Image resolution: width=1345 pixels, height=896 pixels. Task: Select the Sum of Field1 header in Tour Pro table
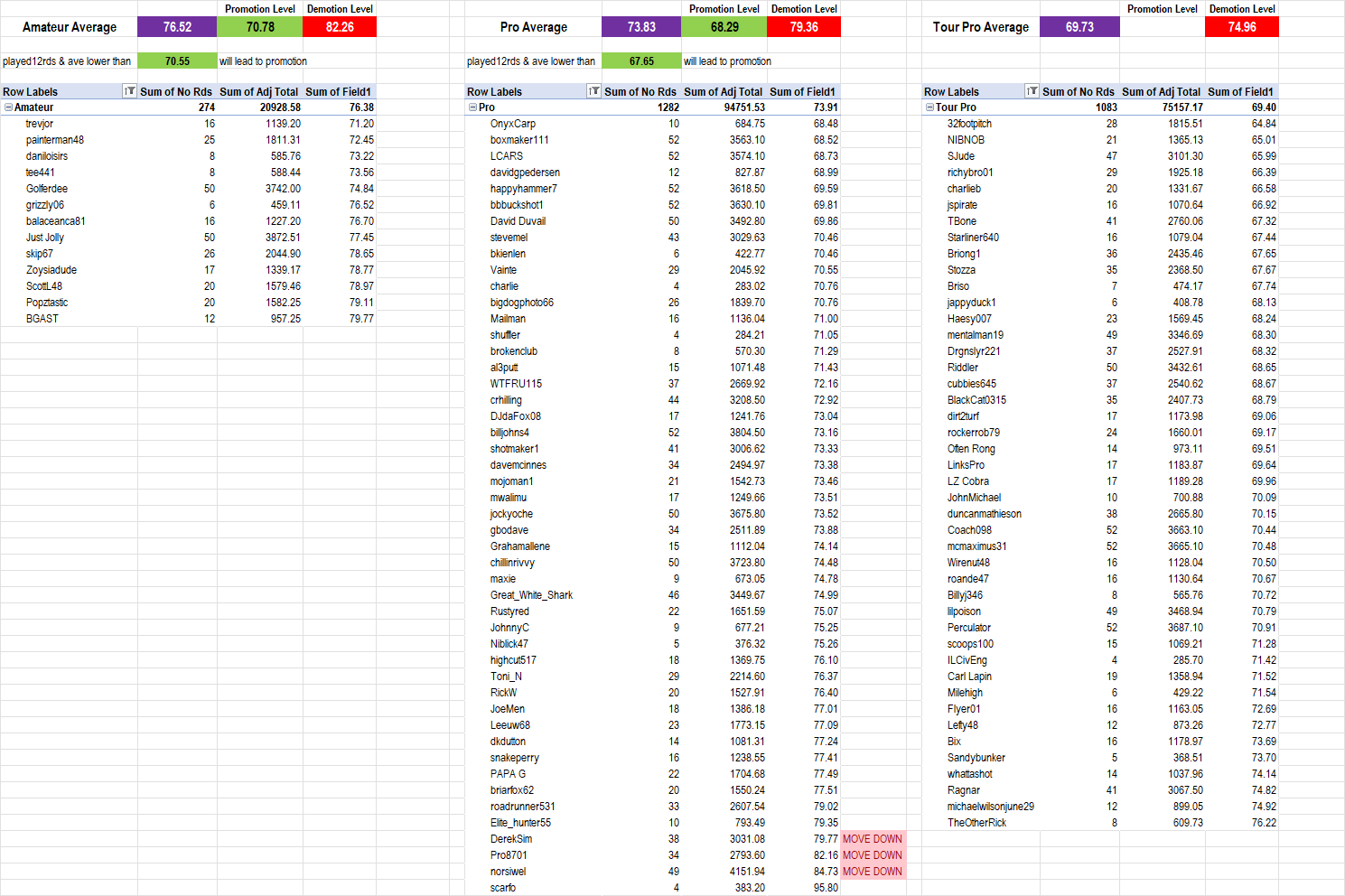point(1240,91)
